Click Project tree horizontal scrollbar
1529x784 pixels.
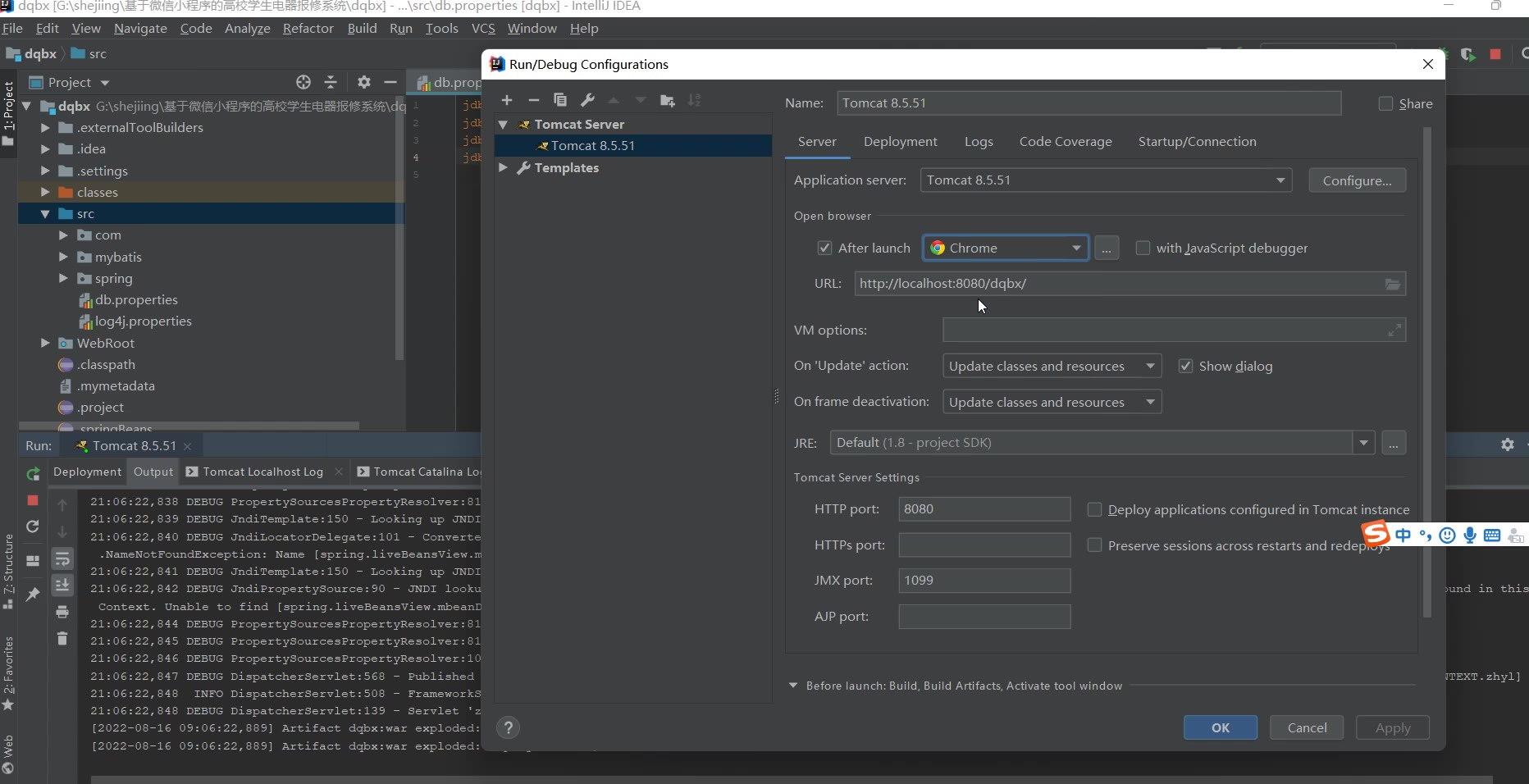tap(189, 426)
